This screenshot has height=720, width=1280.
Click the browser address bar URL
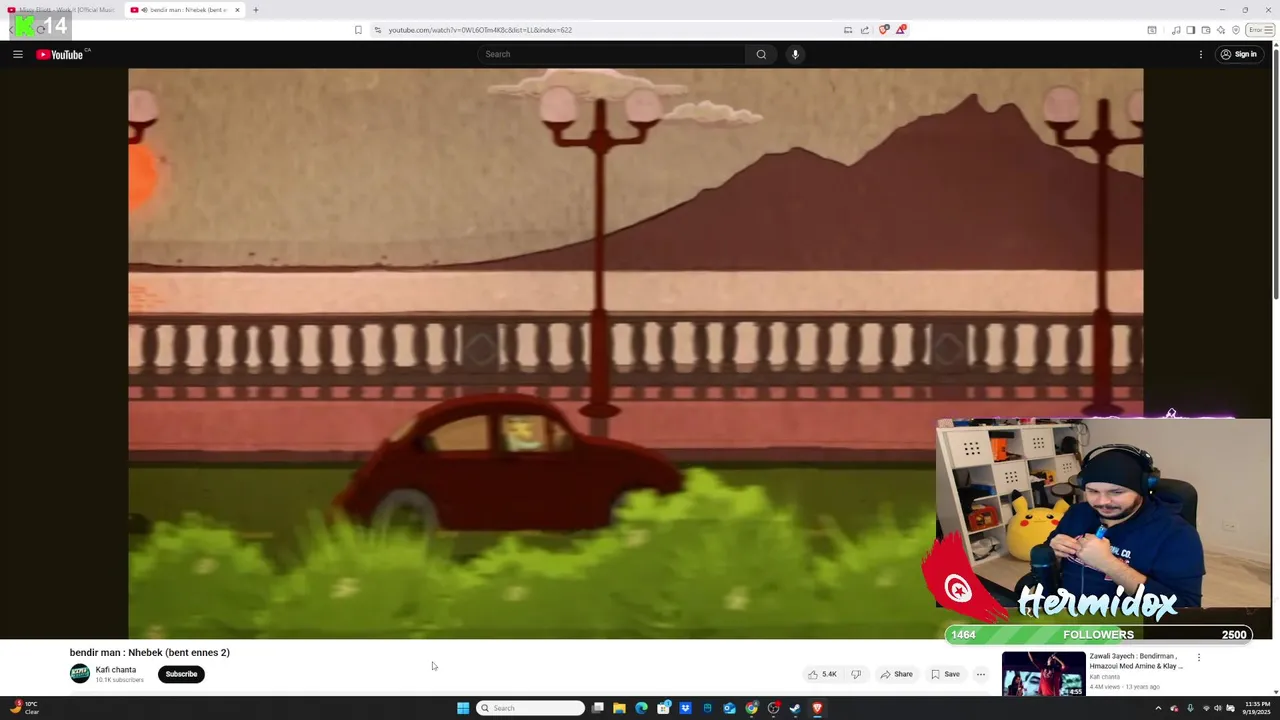point(480,30)
